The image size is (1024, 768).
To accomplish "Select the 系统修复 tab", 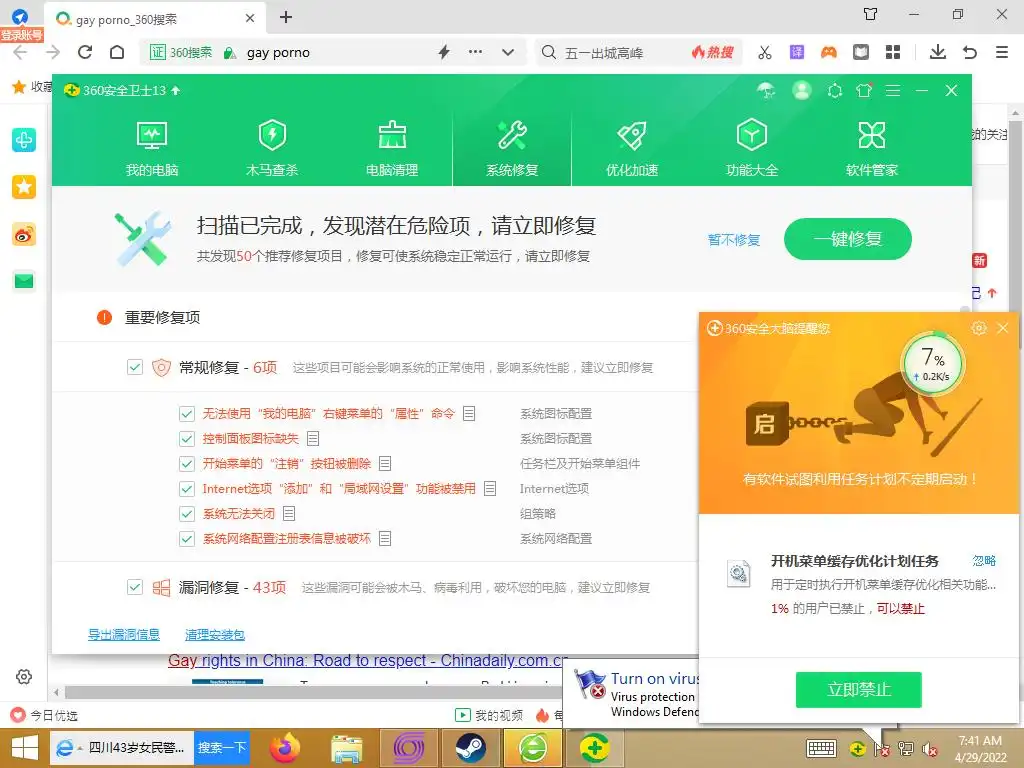I will (x=512, y=149).
